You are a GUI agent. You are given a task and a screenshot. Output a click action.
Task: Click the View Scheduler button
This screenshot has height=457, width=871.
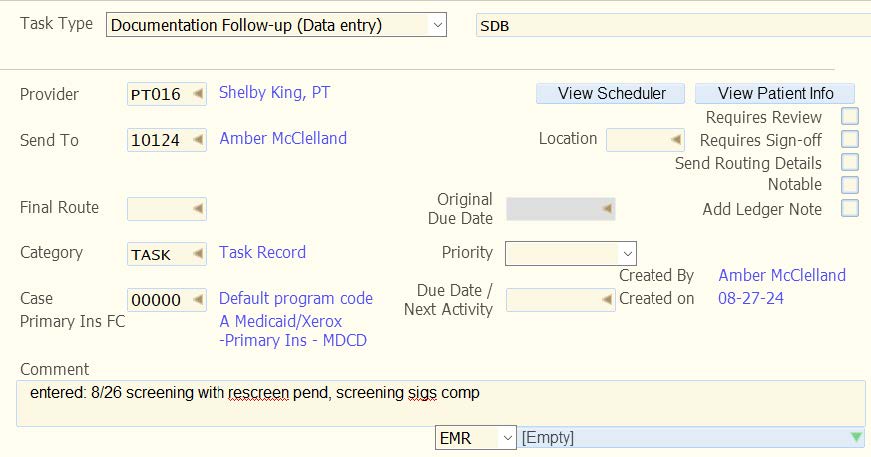(611, 94)
